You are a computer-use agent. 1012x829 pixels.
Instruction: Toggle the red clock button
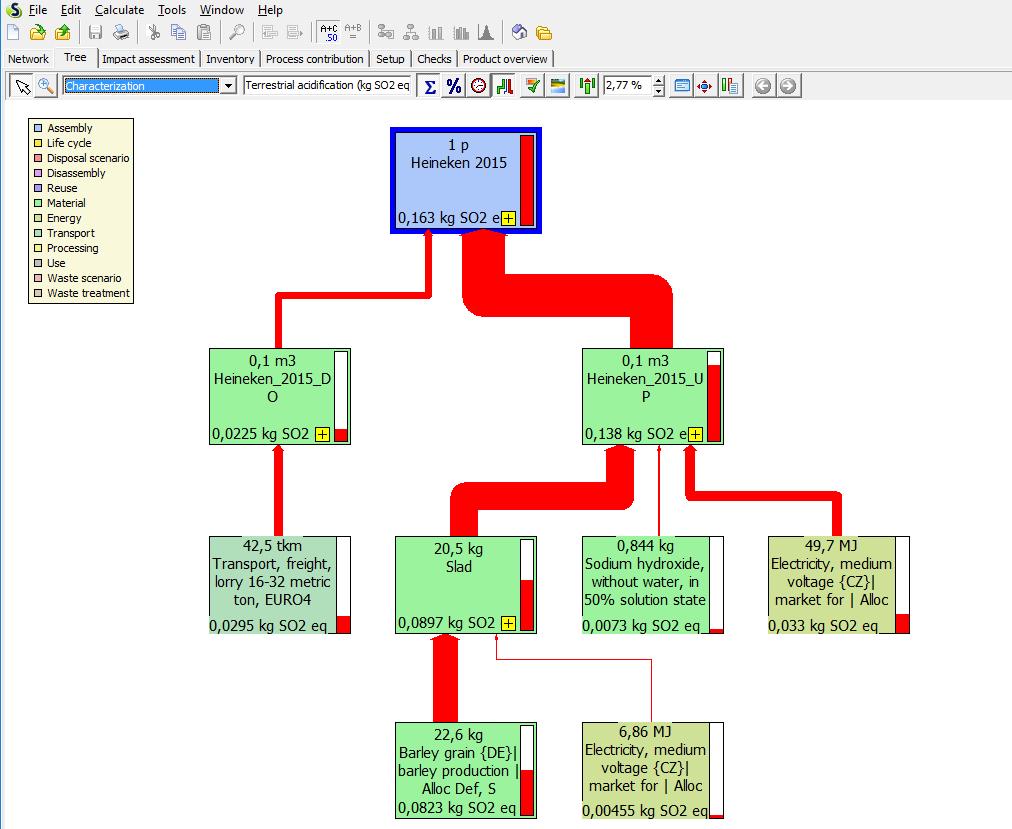tap(478, 86)
